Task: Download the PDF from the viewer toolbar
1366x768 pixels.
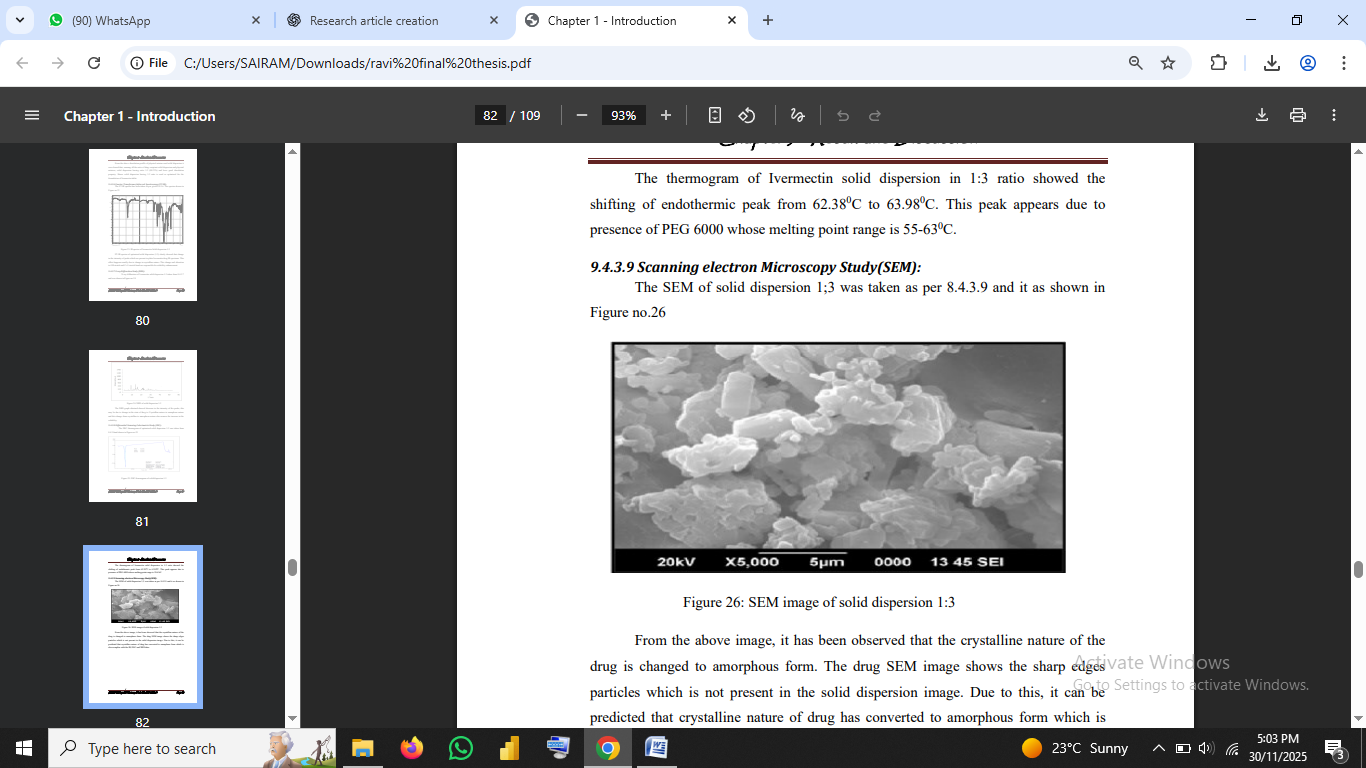Action: click(x=1262, y=116)
